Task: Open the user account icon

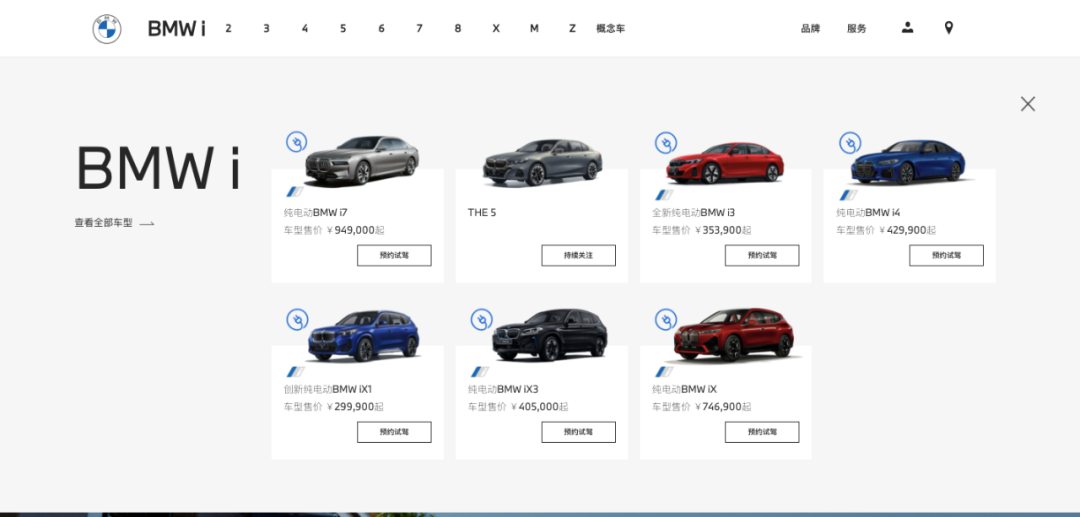Action: tap(907, 28)
